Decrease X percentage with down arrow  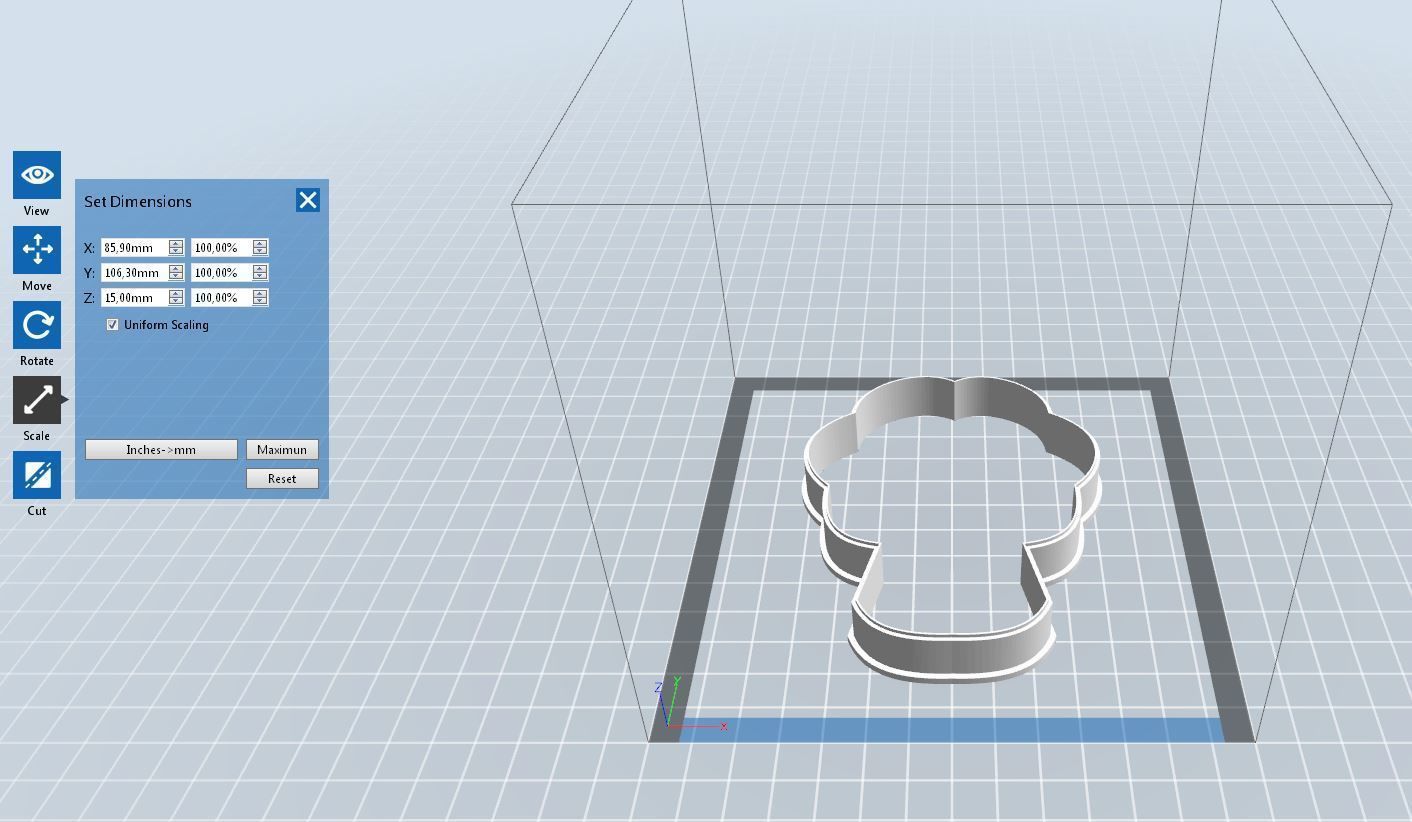point(260,251)
